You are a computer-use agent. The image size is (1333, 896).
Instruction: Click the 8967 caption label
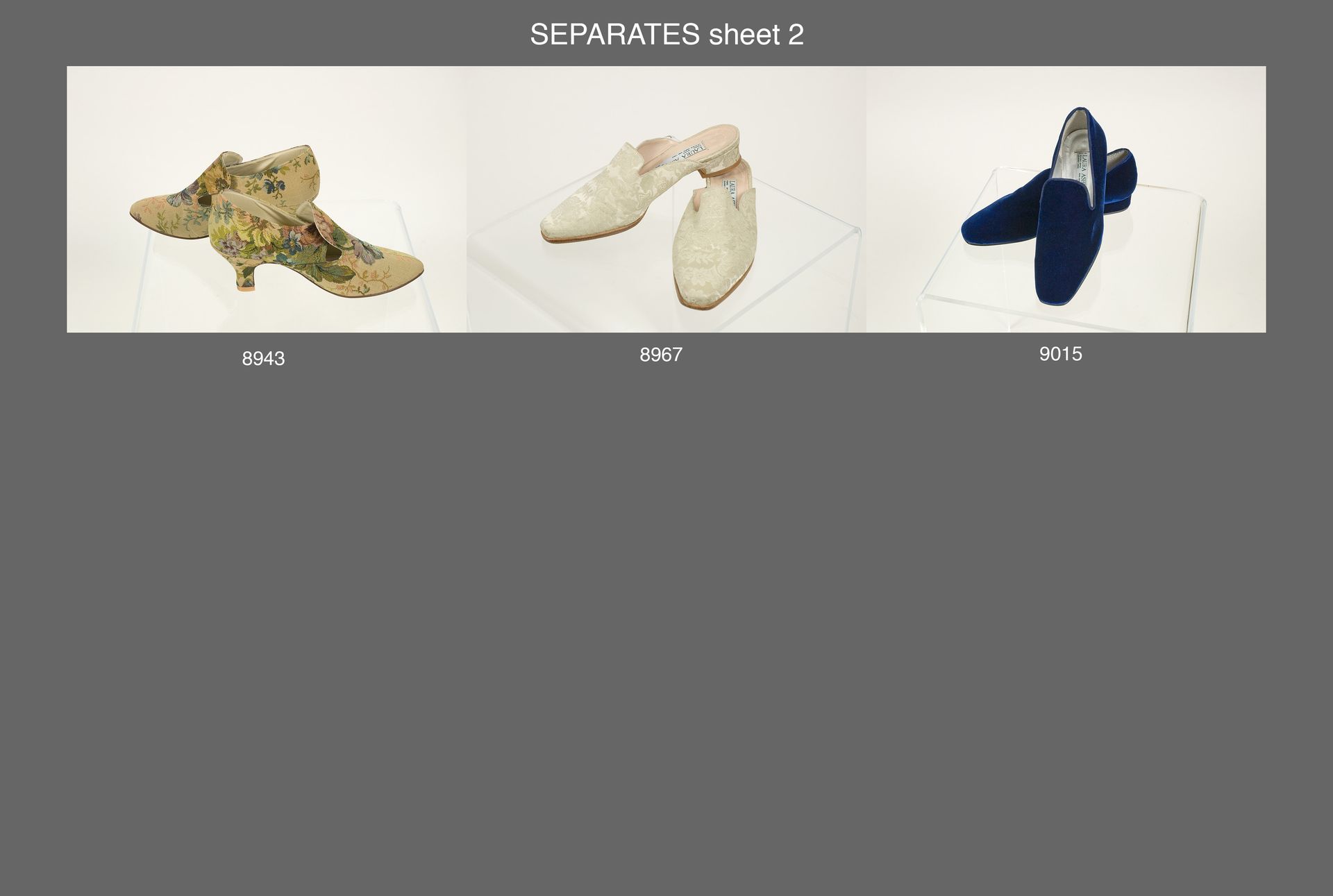pyautogui.click(x=661, y=355)
